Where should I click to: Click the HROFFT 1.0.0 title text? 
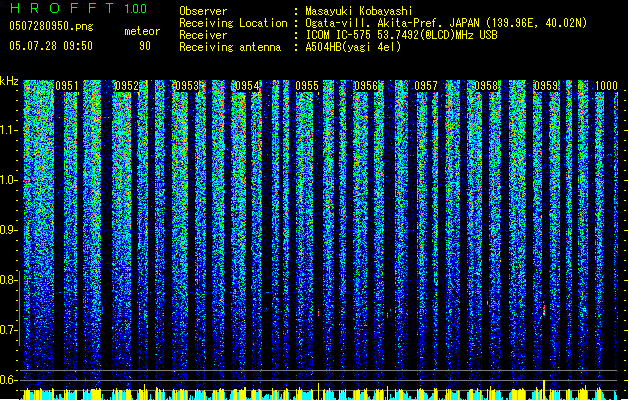click(78, 8)
